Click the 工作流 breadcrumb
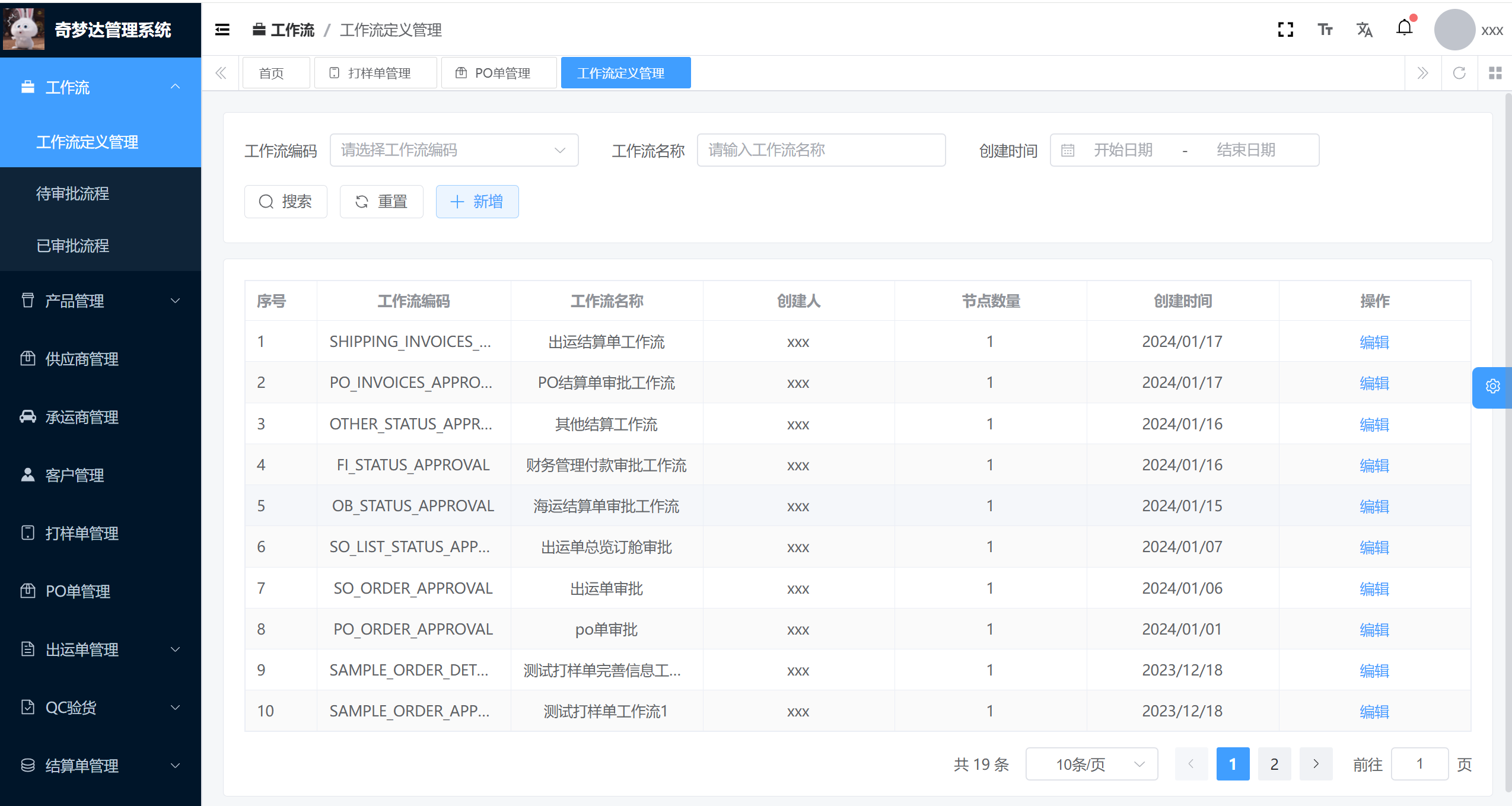Viewport: 1512px width, 806px height. (x=284, y=30)
